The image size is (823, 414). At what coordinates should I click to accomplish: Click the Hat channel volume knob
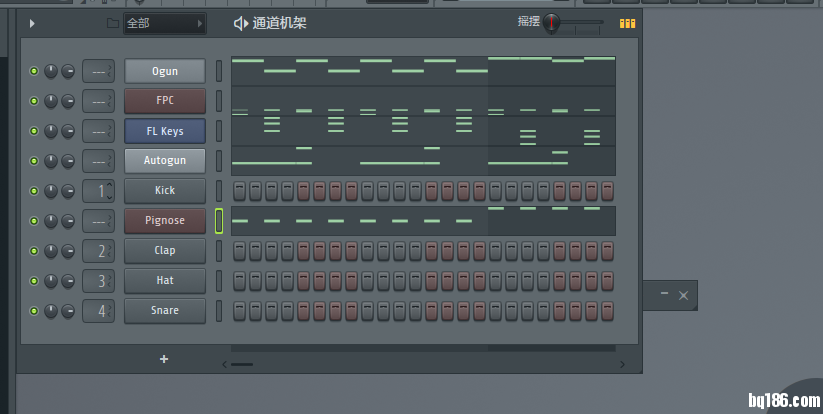pos(68,281)
